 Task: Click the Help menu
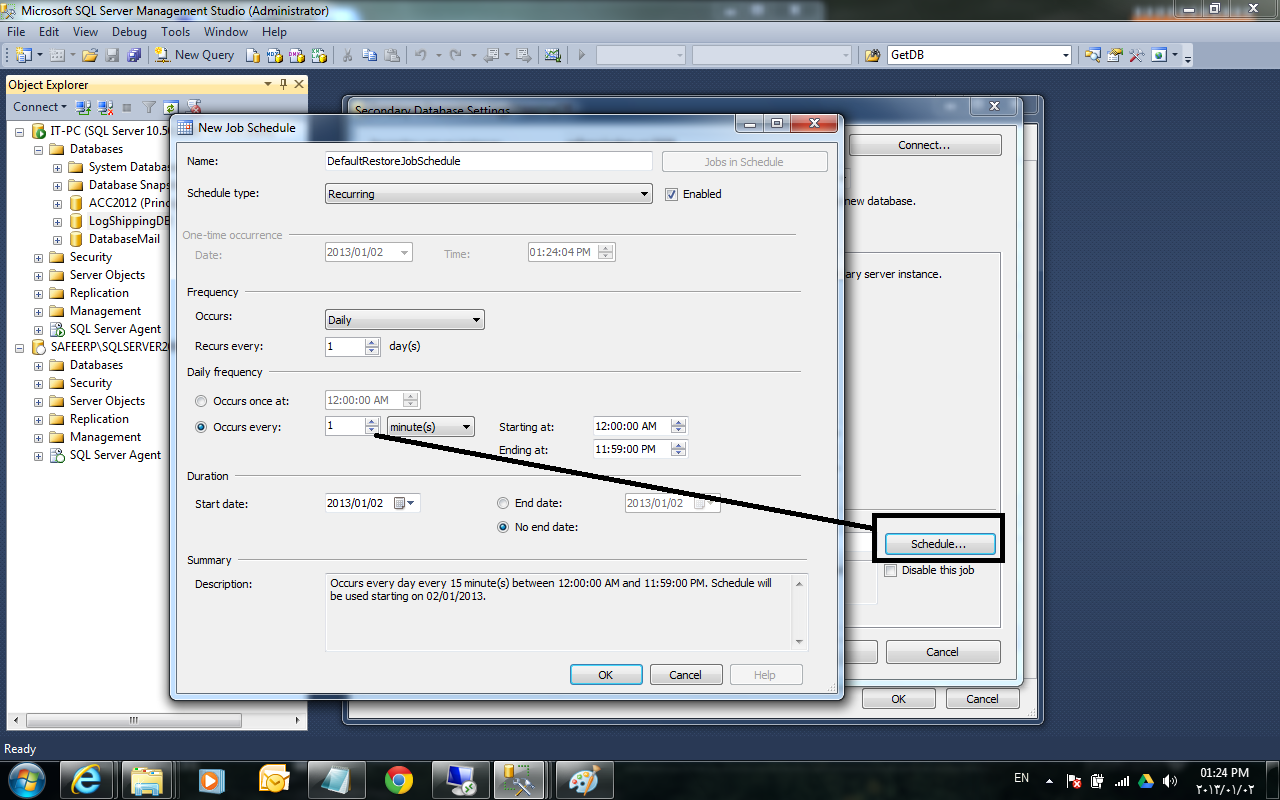point(274,32)
